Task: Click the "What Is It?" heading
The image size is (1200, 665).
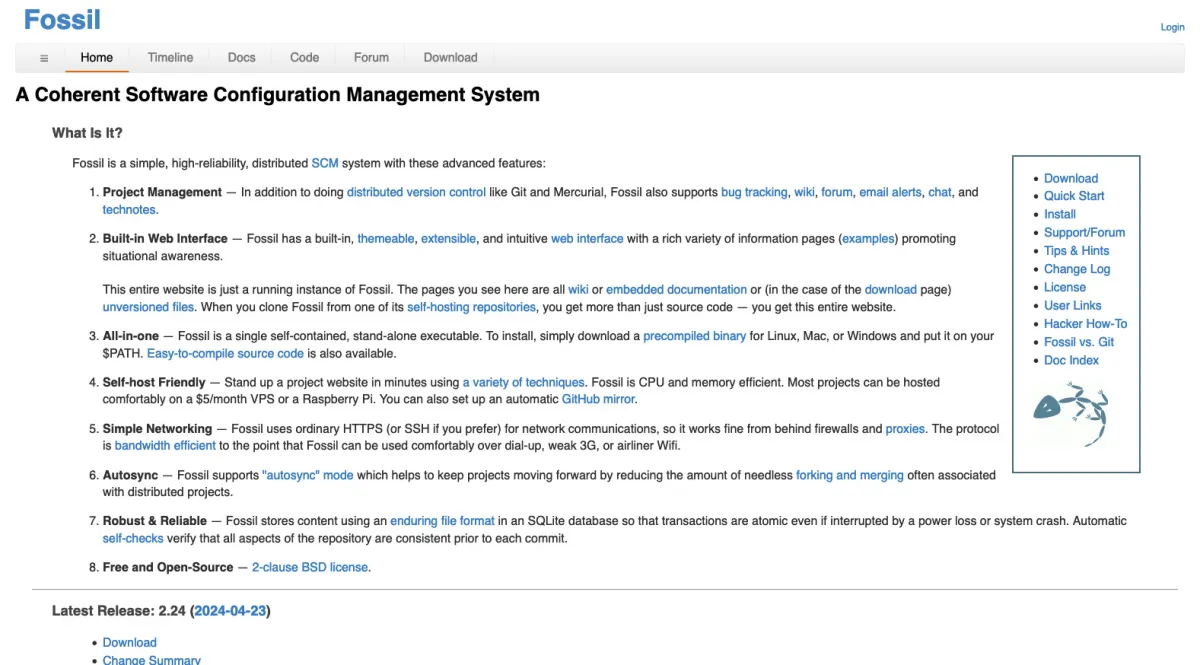Action: pos(87,133)
